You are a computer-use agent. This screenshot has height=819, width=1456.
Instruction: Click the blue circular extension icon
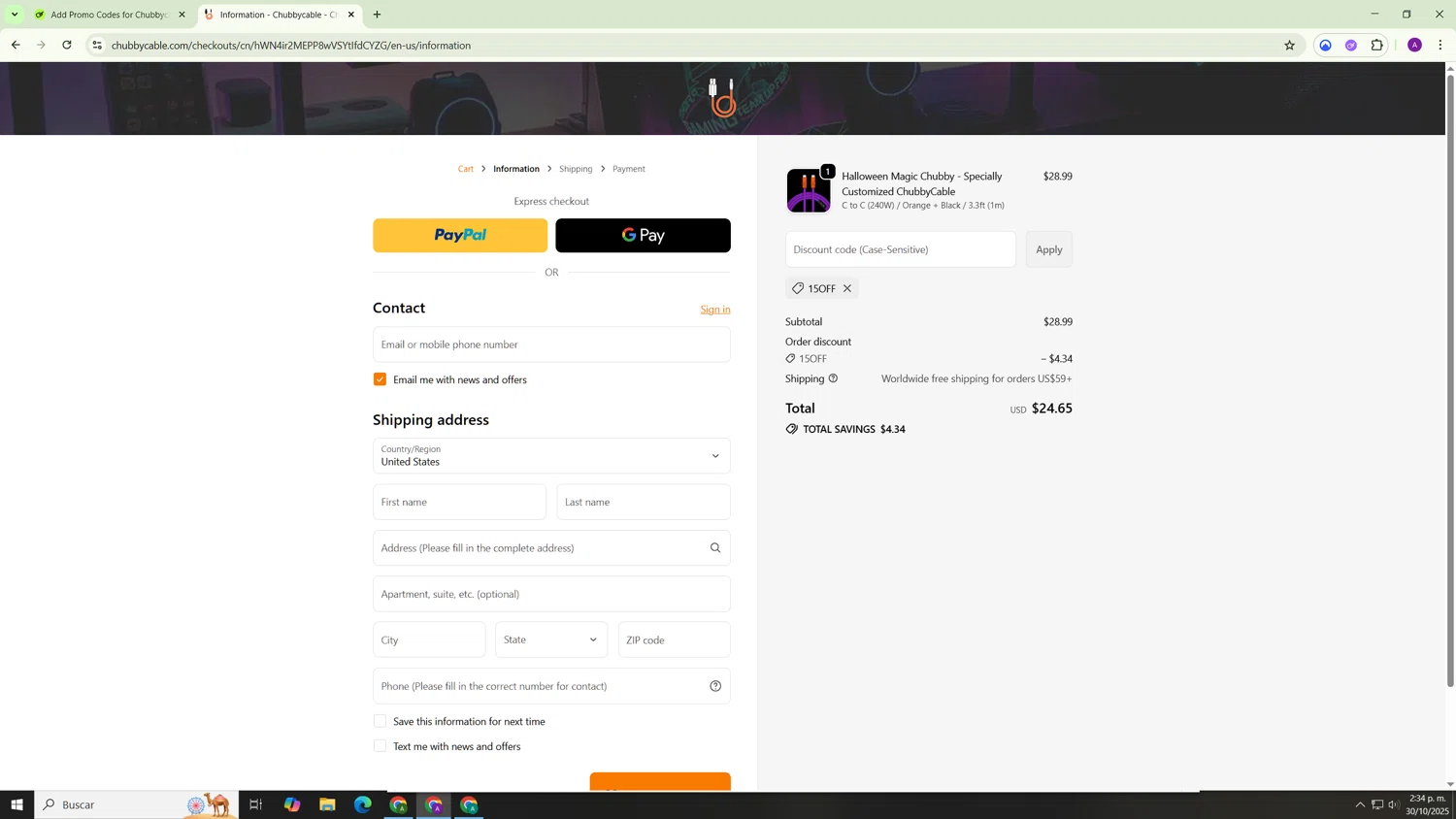(1325, 46)
